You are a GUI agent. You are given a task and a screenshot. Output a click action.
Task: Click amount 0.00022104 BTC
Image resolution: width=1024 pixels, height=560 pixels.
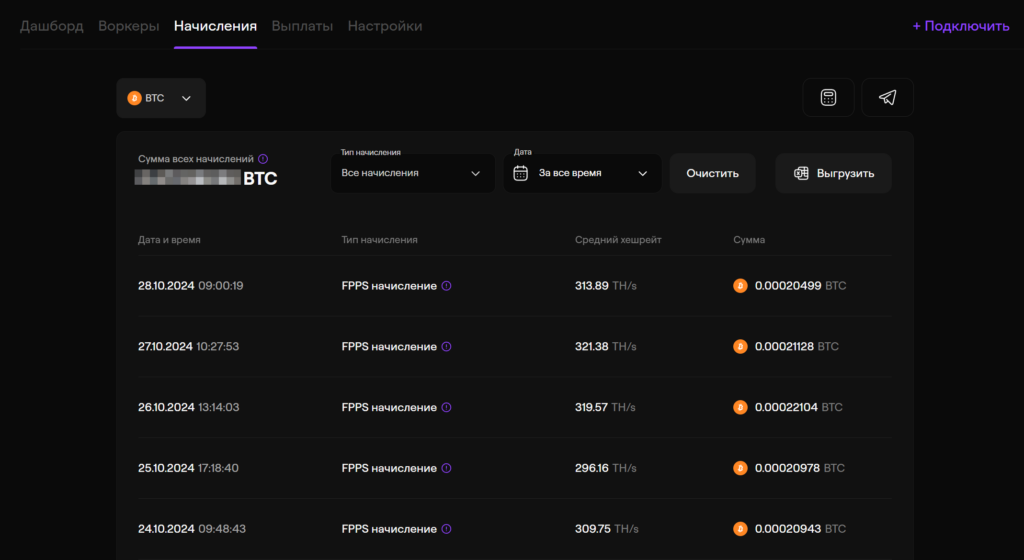click(x=799, y=407)
